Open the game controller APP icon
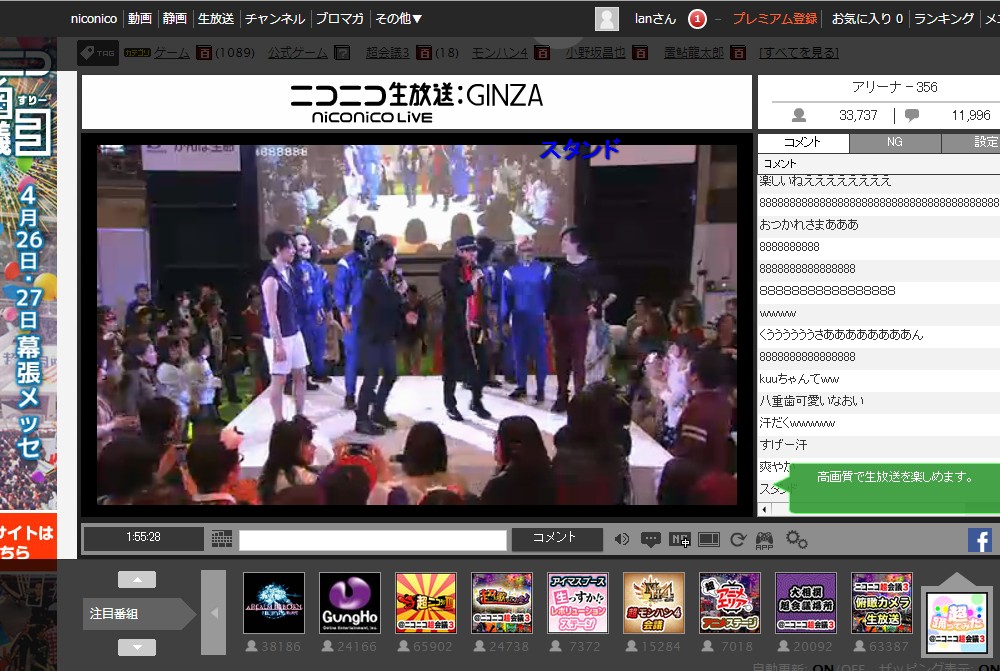 click(764, 540)
